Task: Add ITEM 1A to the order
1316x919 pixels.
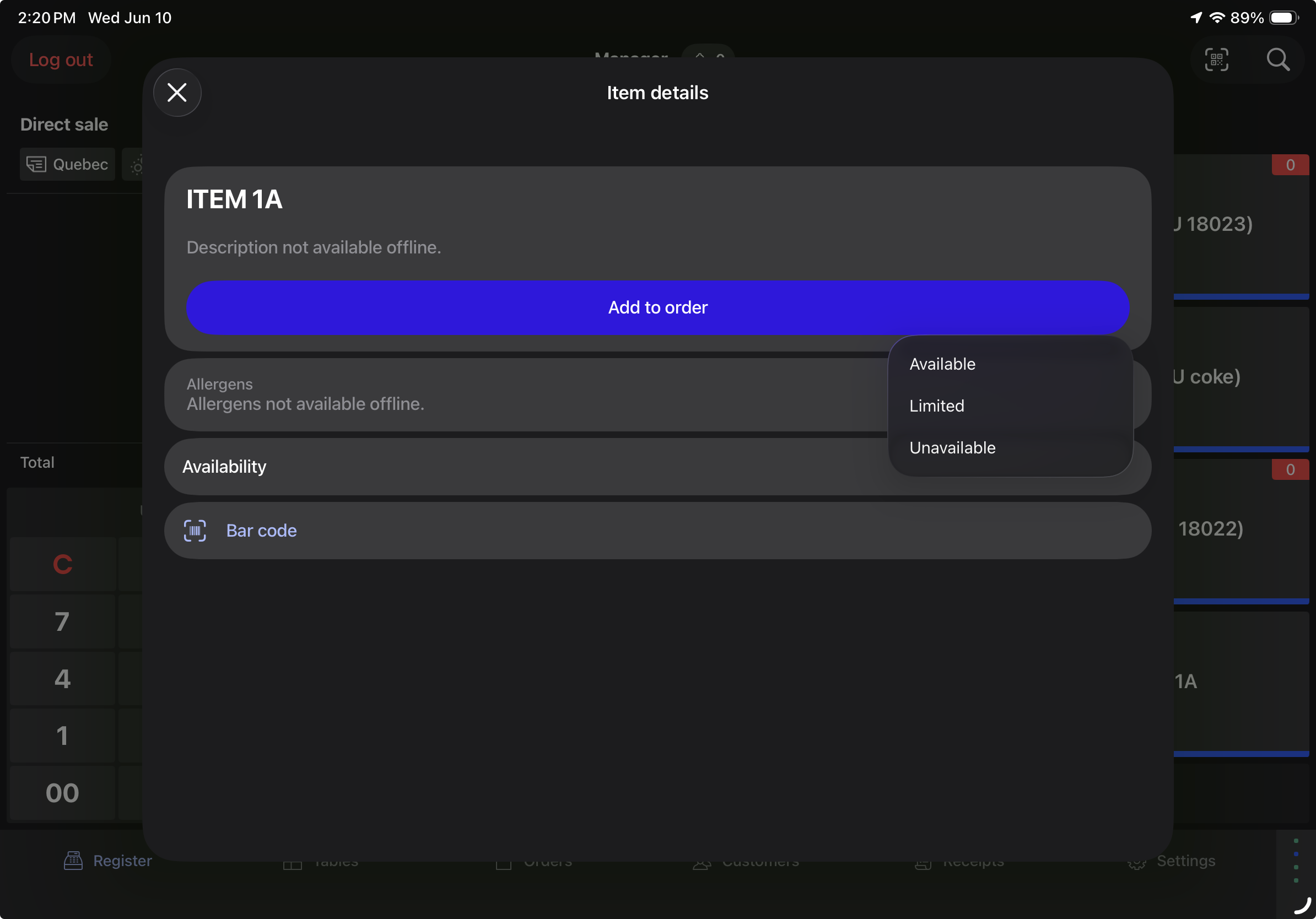Action: pos(657,307)
